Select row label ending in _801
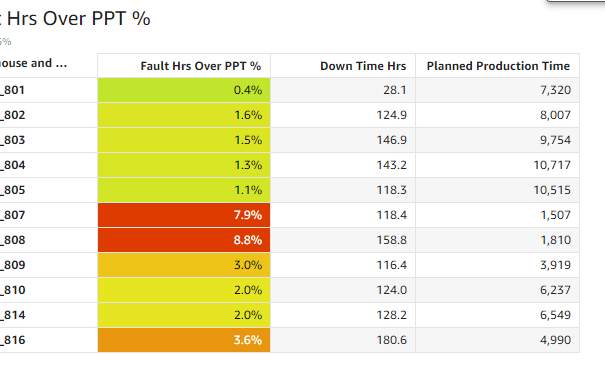Viewport: 605px width, 365px height. 12,90
